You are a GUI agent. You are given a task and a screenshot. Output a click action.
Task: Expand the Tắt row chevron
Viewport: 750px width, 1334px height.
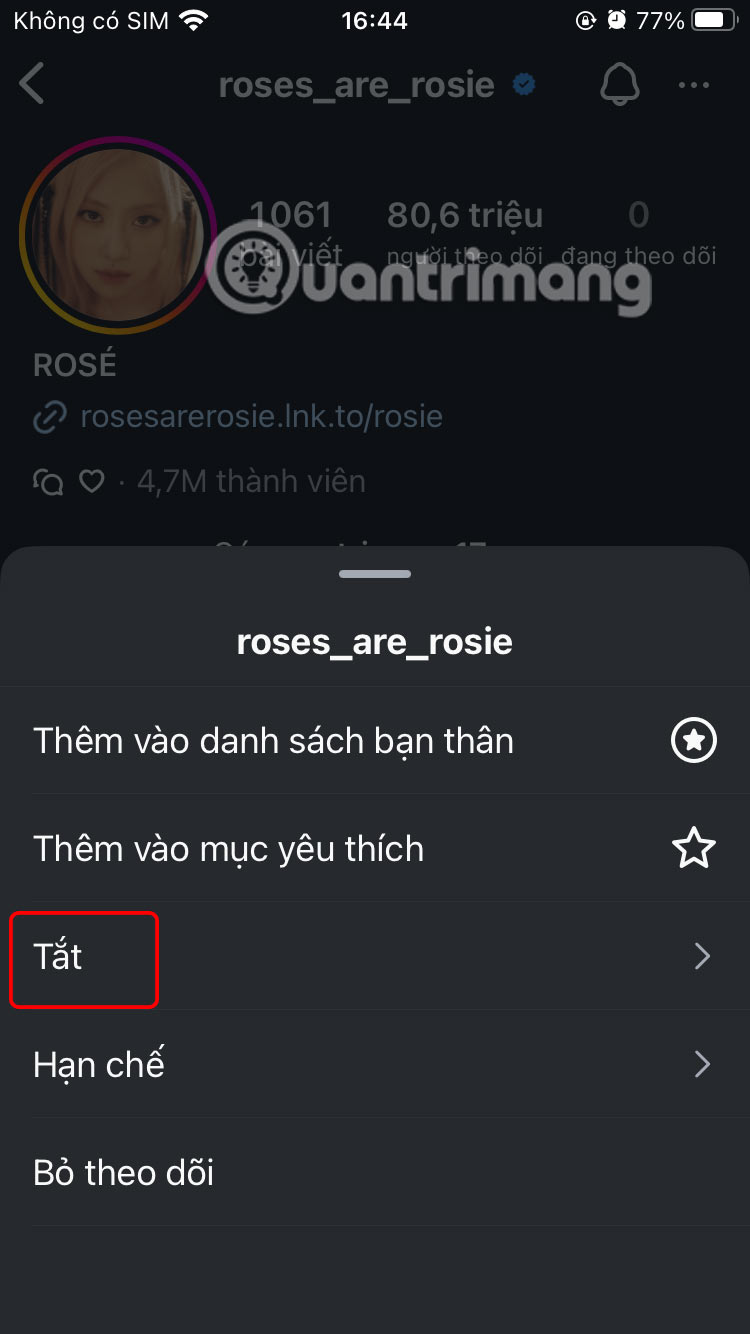(x=702, y=957)
